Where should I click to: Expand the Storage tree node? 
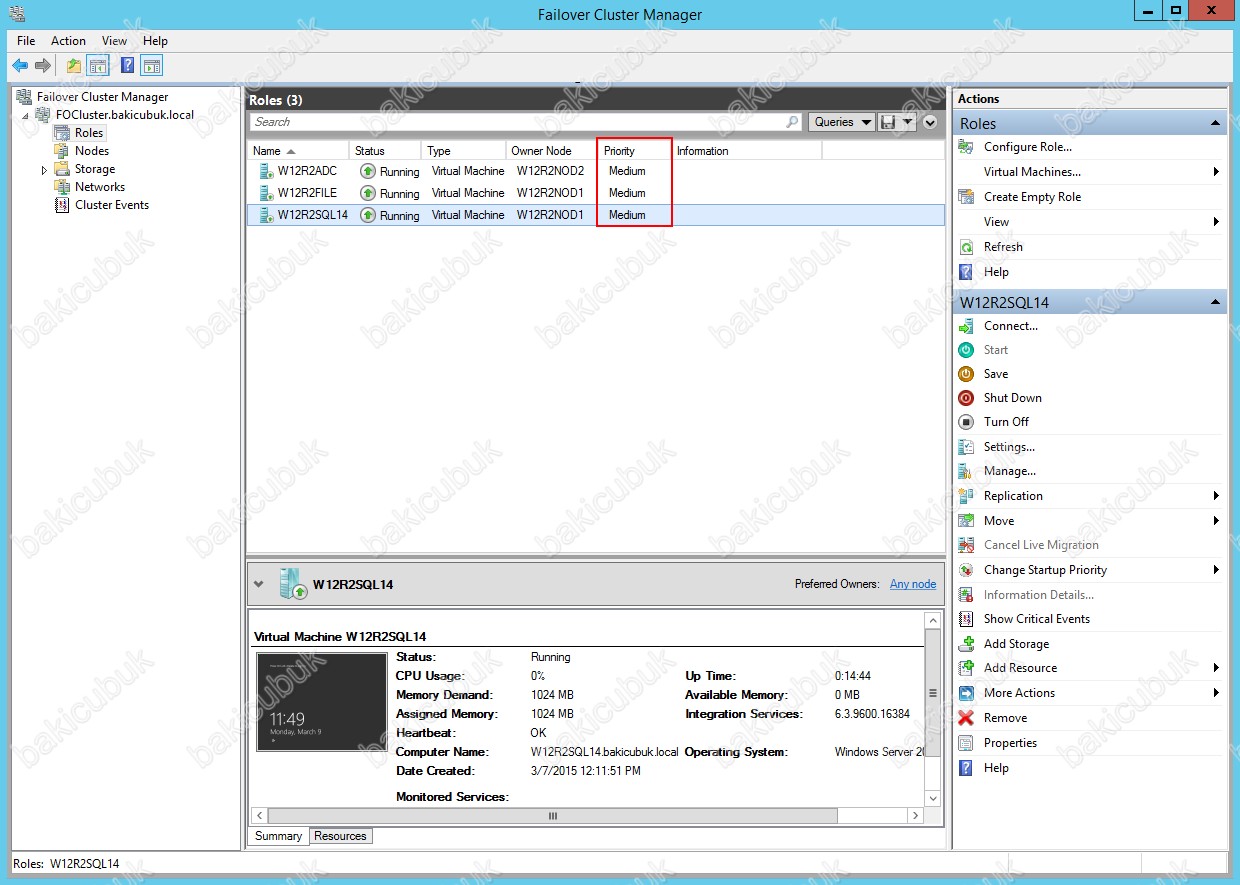click(44, 170)
